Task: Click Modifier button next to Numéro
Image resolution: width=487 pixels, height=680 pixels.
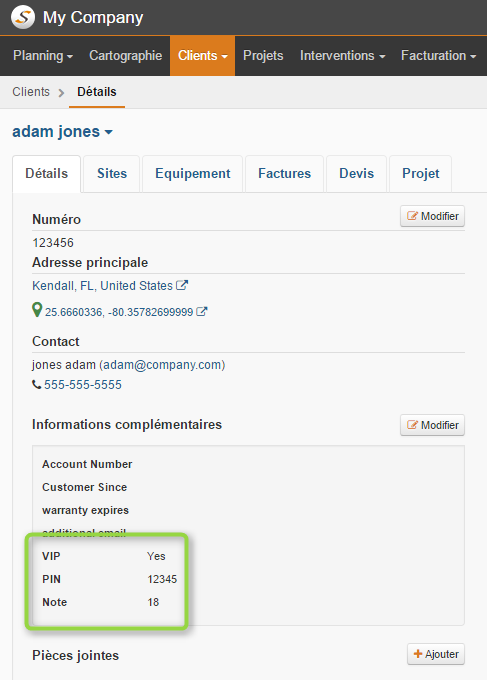Action: [x=432, y=216]
